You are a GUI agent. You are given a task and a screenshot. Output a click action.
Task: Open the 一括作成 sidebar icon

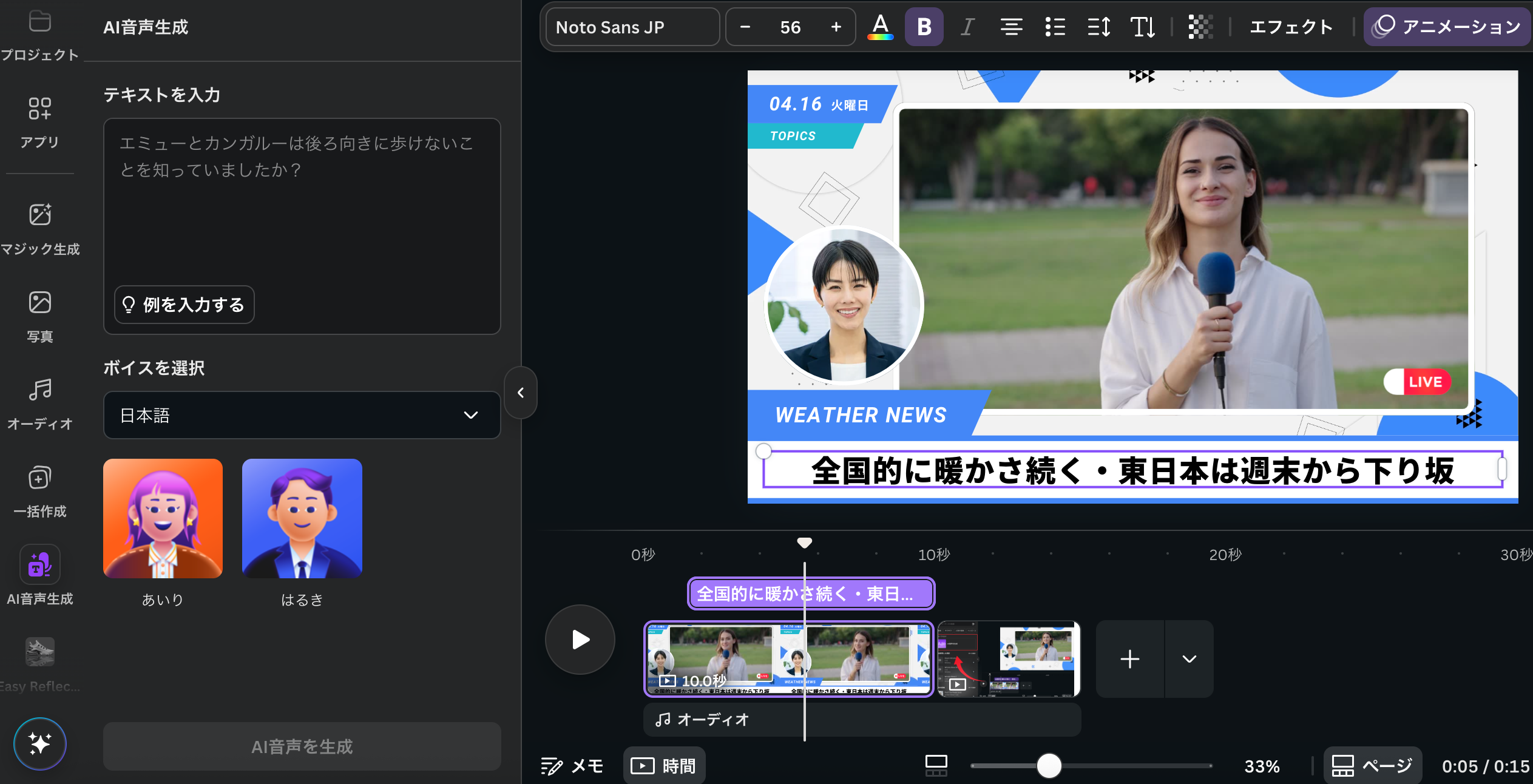pyautogui.click(x=40, y=478)
